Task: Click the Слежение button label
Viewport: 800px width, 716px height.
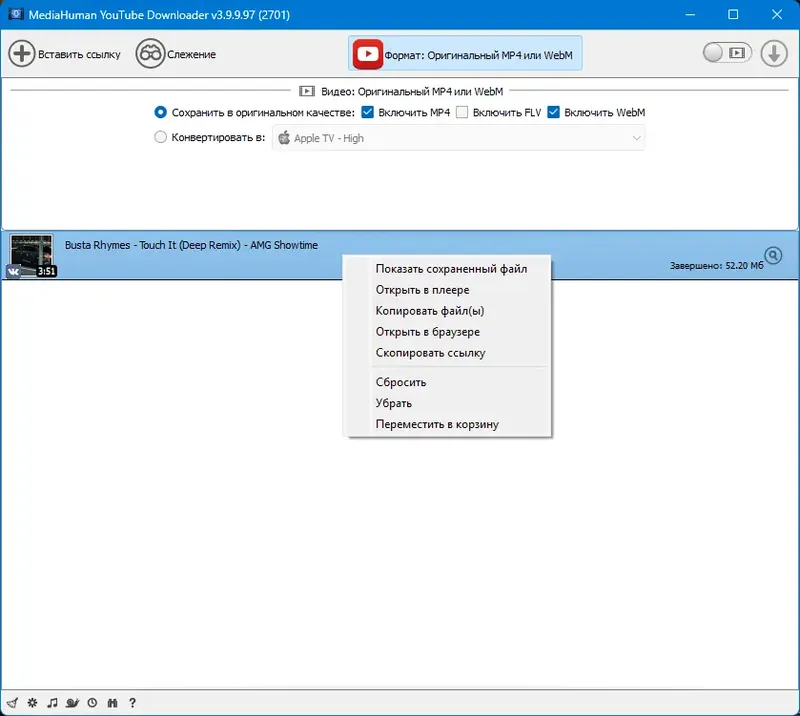Action: [191, 55]
